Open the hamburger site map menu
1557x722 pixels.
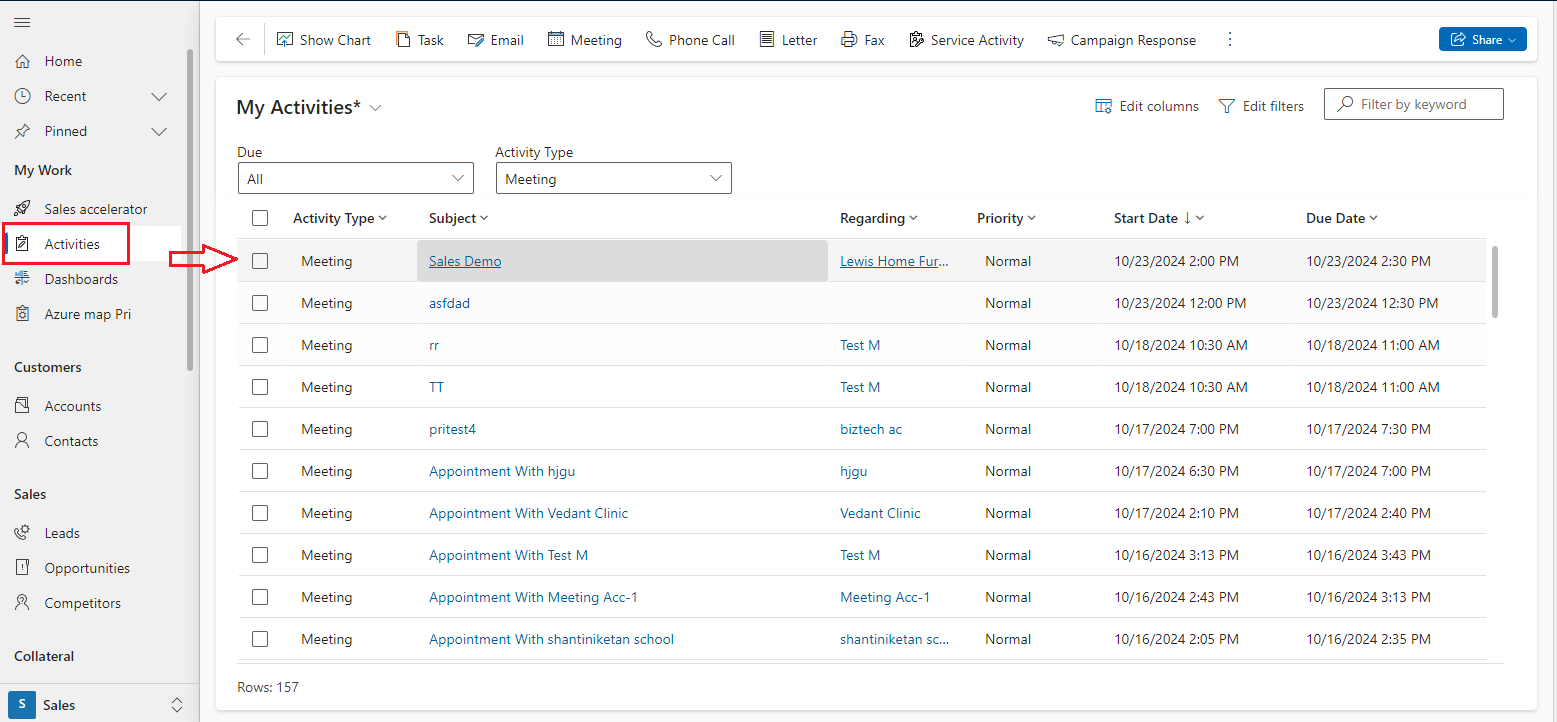[x=22, y=22]
